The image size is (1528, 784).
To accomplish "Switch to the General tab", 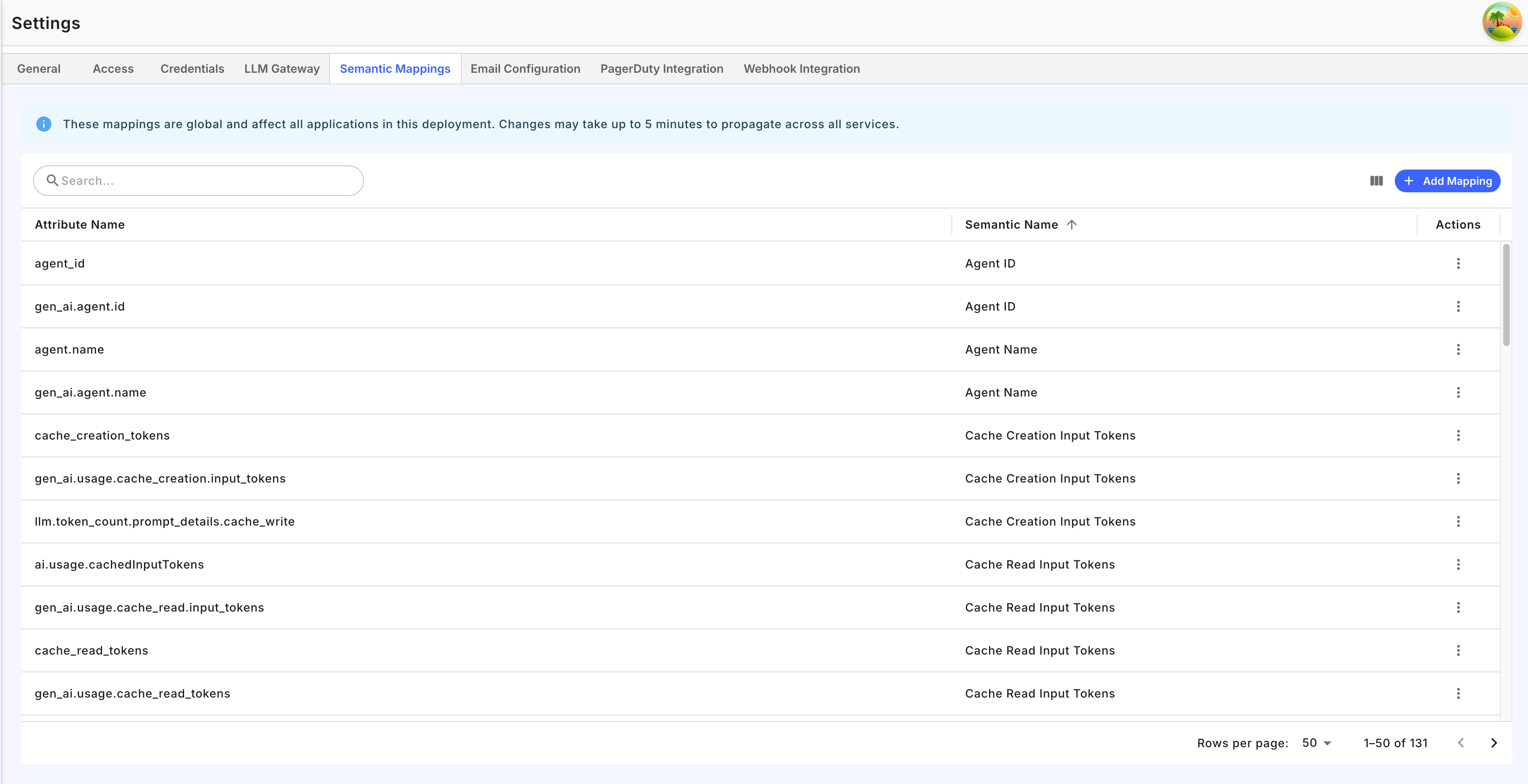I will pyautogui.click(x=38, y=69).
